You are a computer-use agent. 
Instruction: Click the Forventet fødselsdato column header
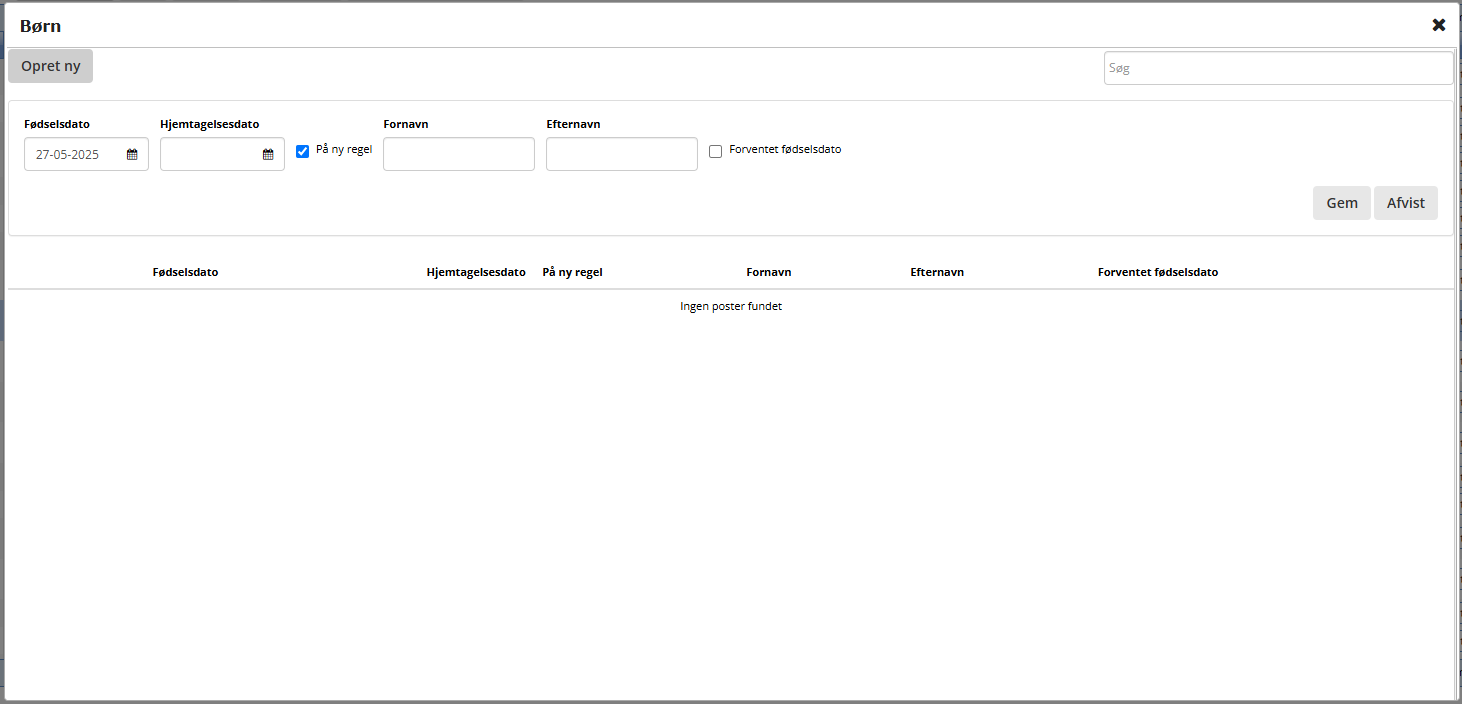pyautogui.click(x=1157, y=272)
